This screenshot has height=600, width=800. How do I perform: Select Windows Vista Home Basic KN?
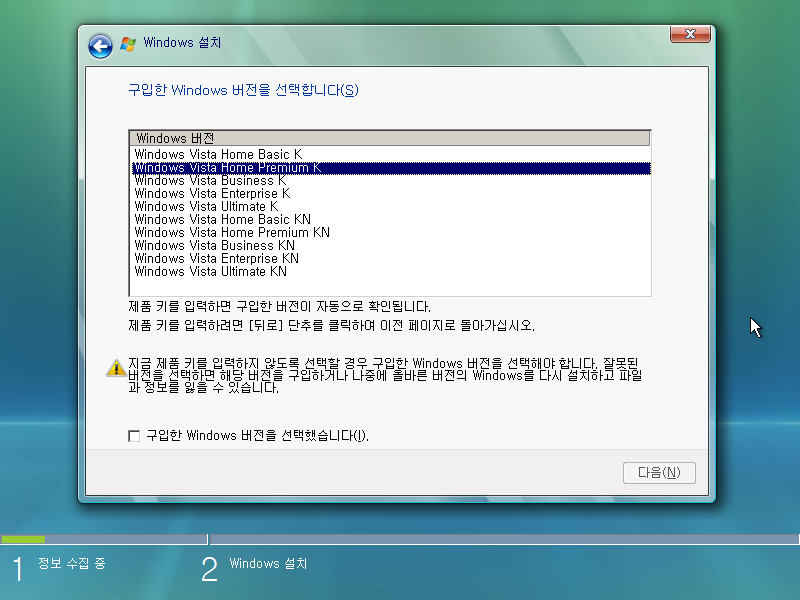pyautogui.click(x=391, y=219)
